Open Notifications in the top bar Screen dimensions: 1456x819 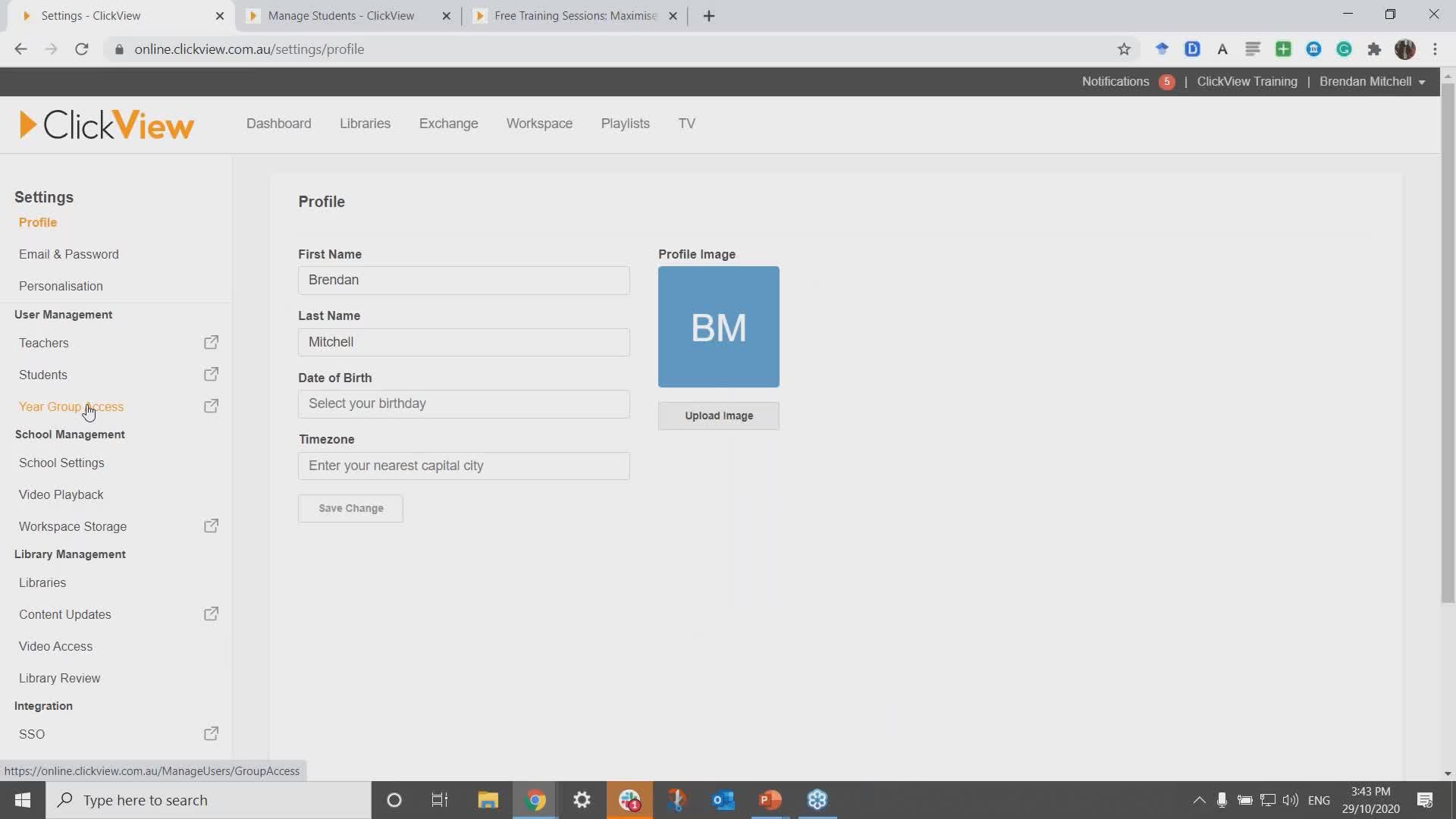[1116, 82]
